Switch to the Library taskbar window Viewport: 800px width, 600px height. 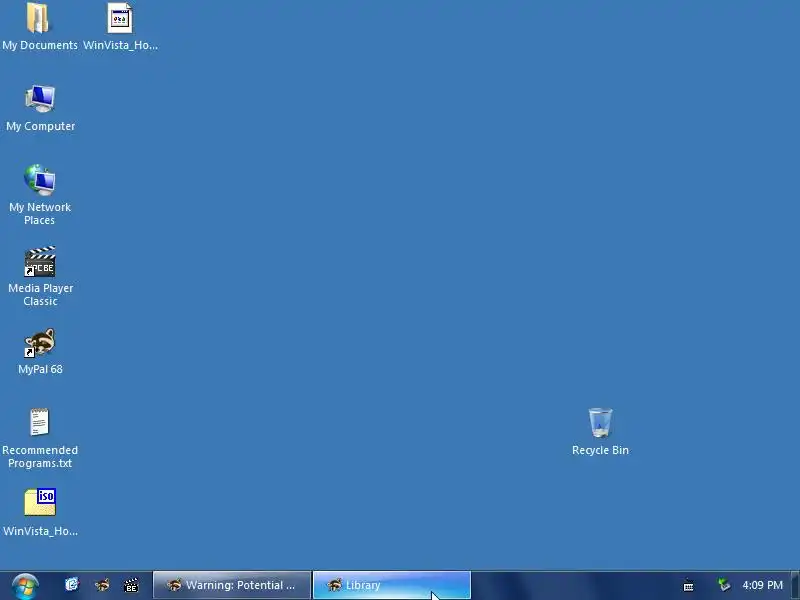[392, 585]
